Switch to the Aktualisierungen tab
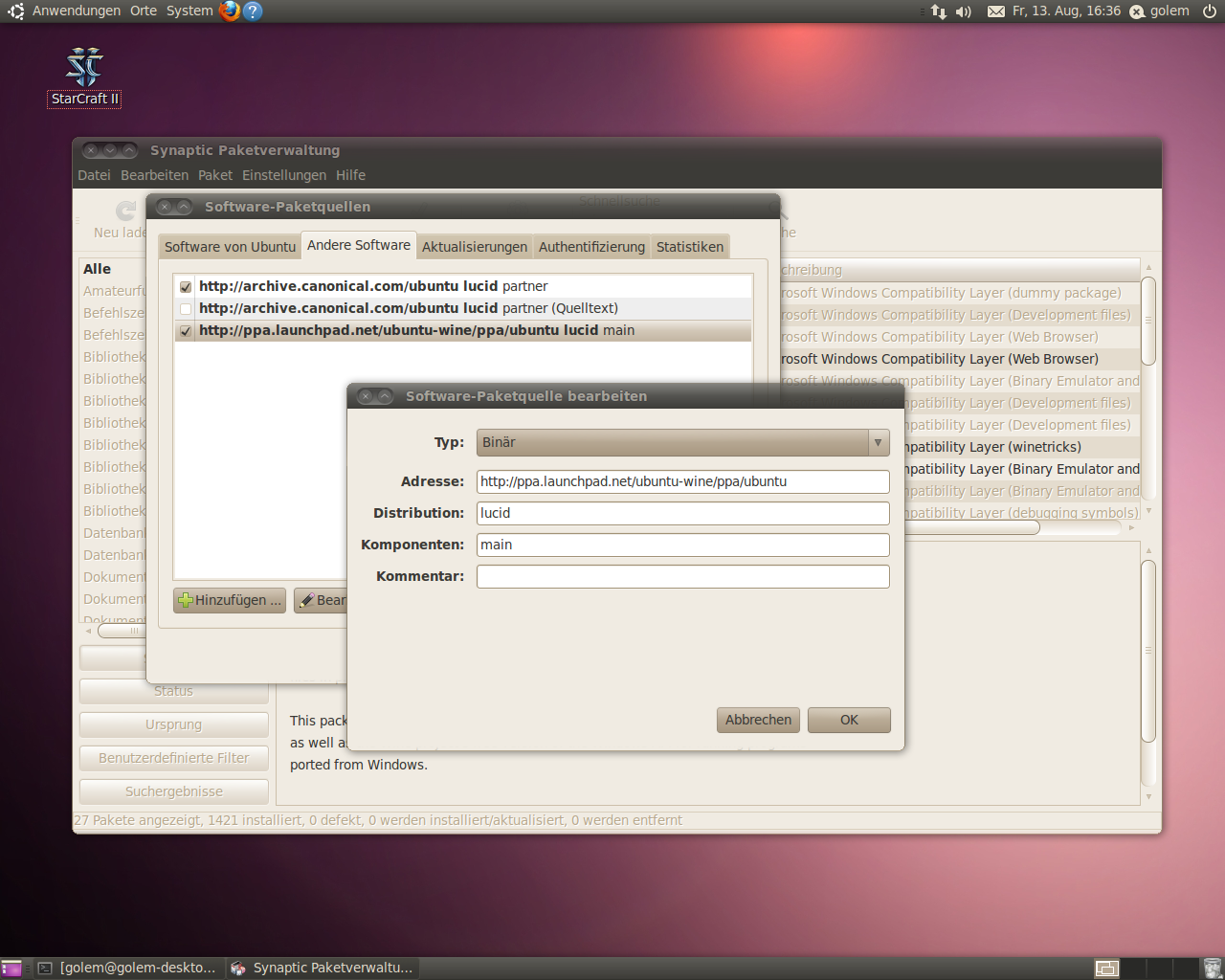 474,246
